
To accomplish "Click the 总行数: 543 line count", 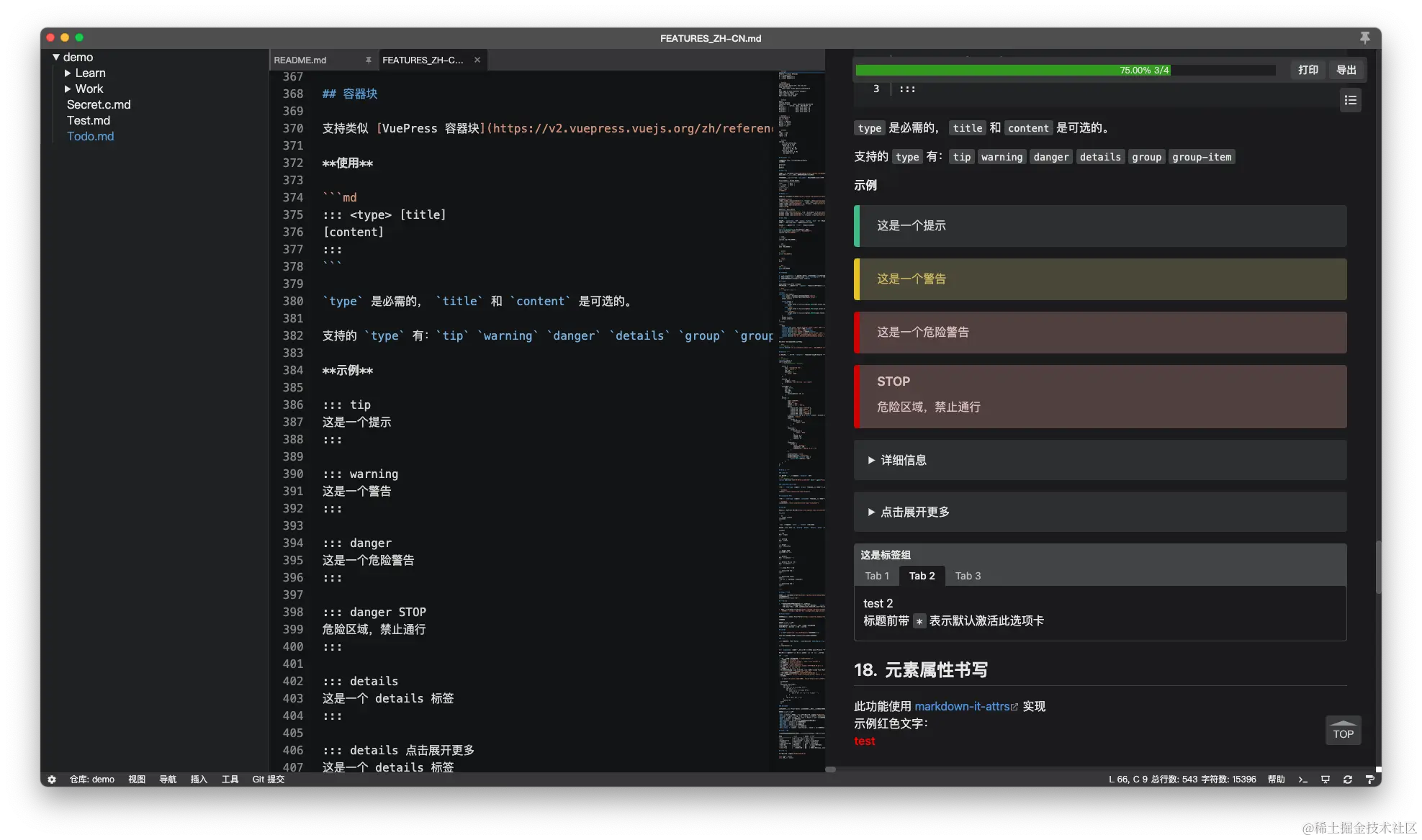I will [1174, 779].
